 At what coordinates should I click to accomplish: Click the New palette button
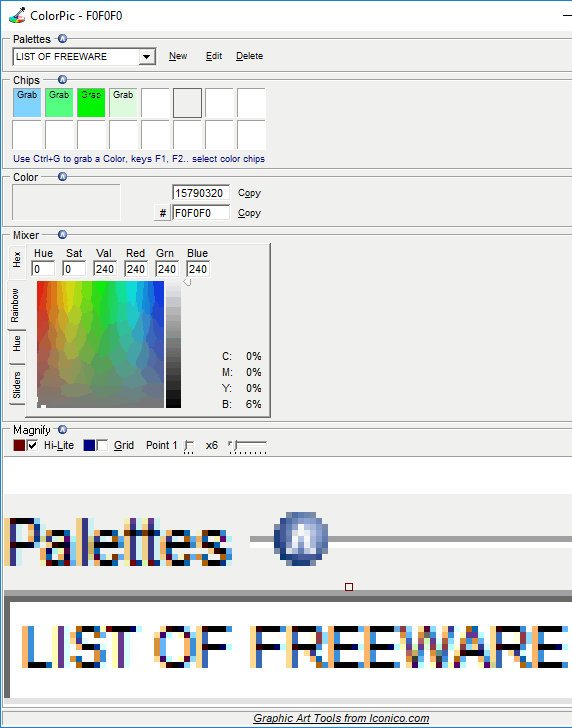click(x=178, y=56)
